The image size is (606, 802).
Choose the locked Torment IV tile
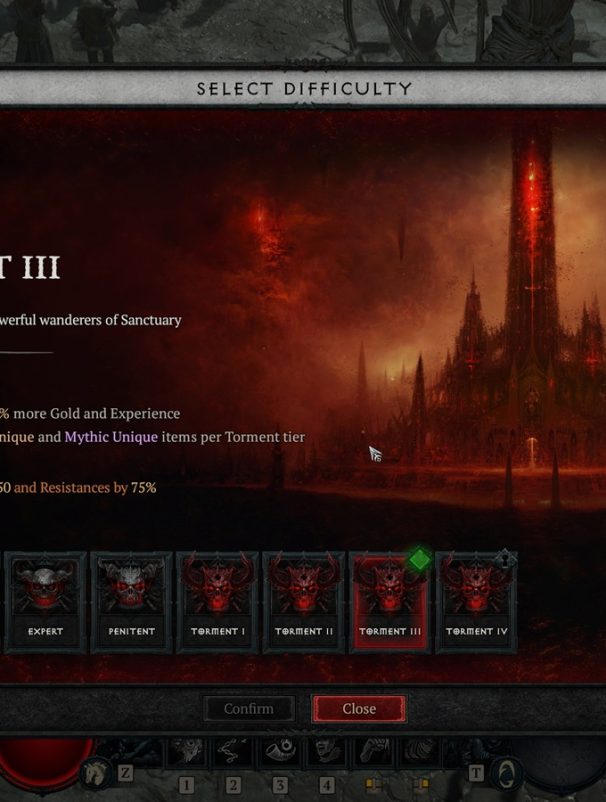pyautogui.click(x=476, y=602)
